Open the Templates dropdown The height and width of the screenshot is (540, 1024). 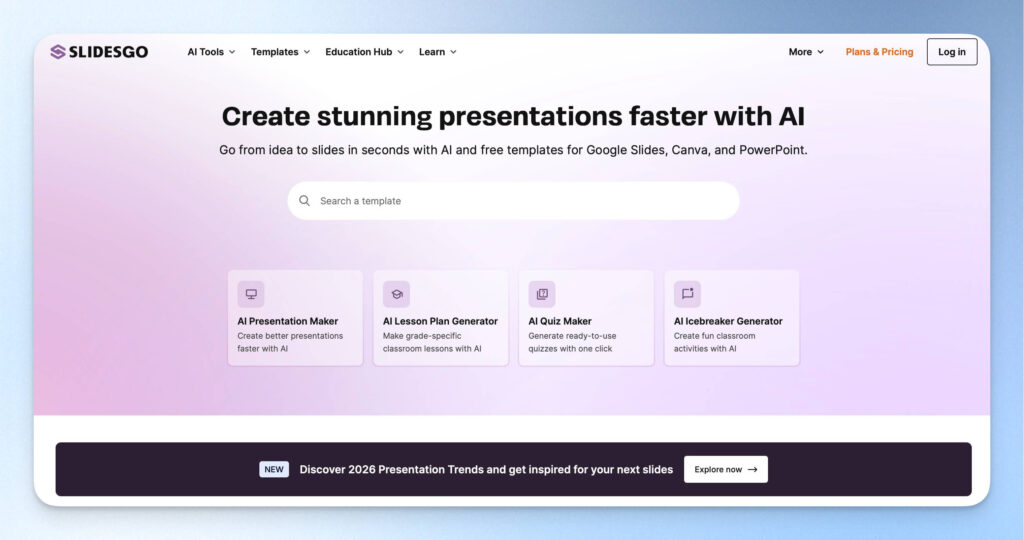point(280,52)
